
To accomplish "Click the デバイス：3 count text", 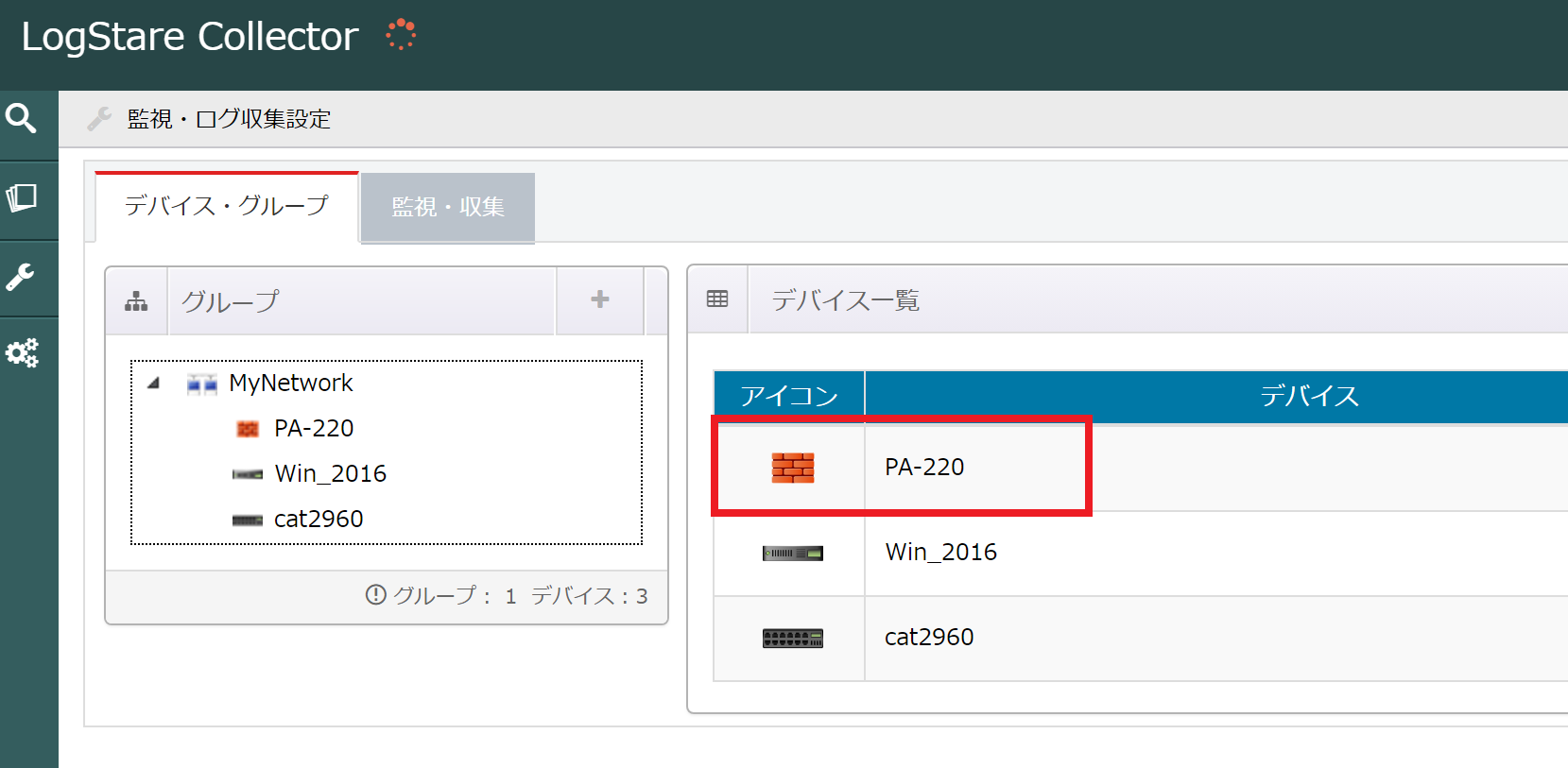I will coord(590,595).
